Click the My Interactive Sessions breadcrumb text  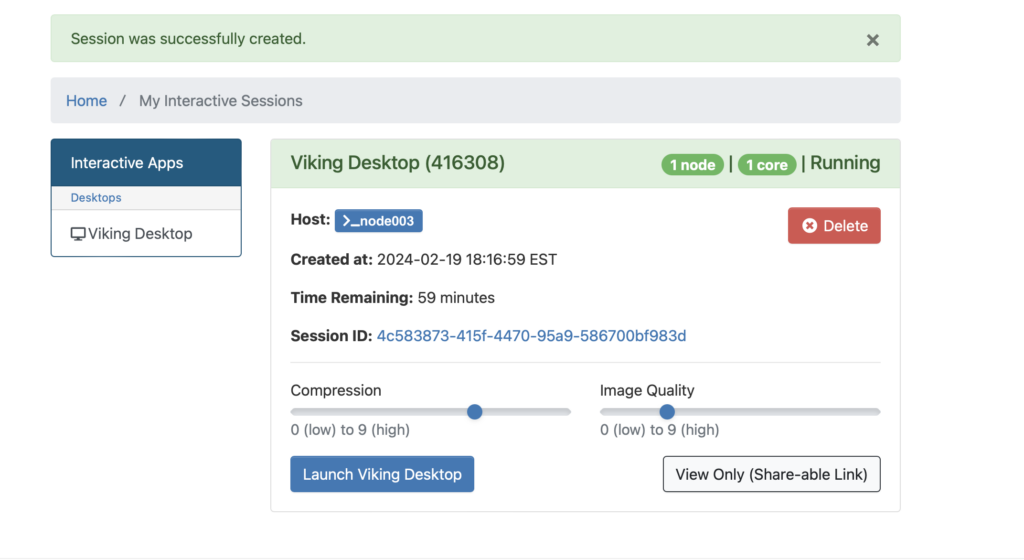coord(220,101)
